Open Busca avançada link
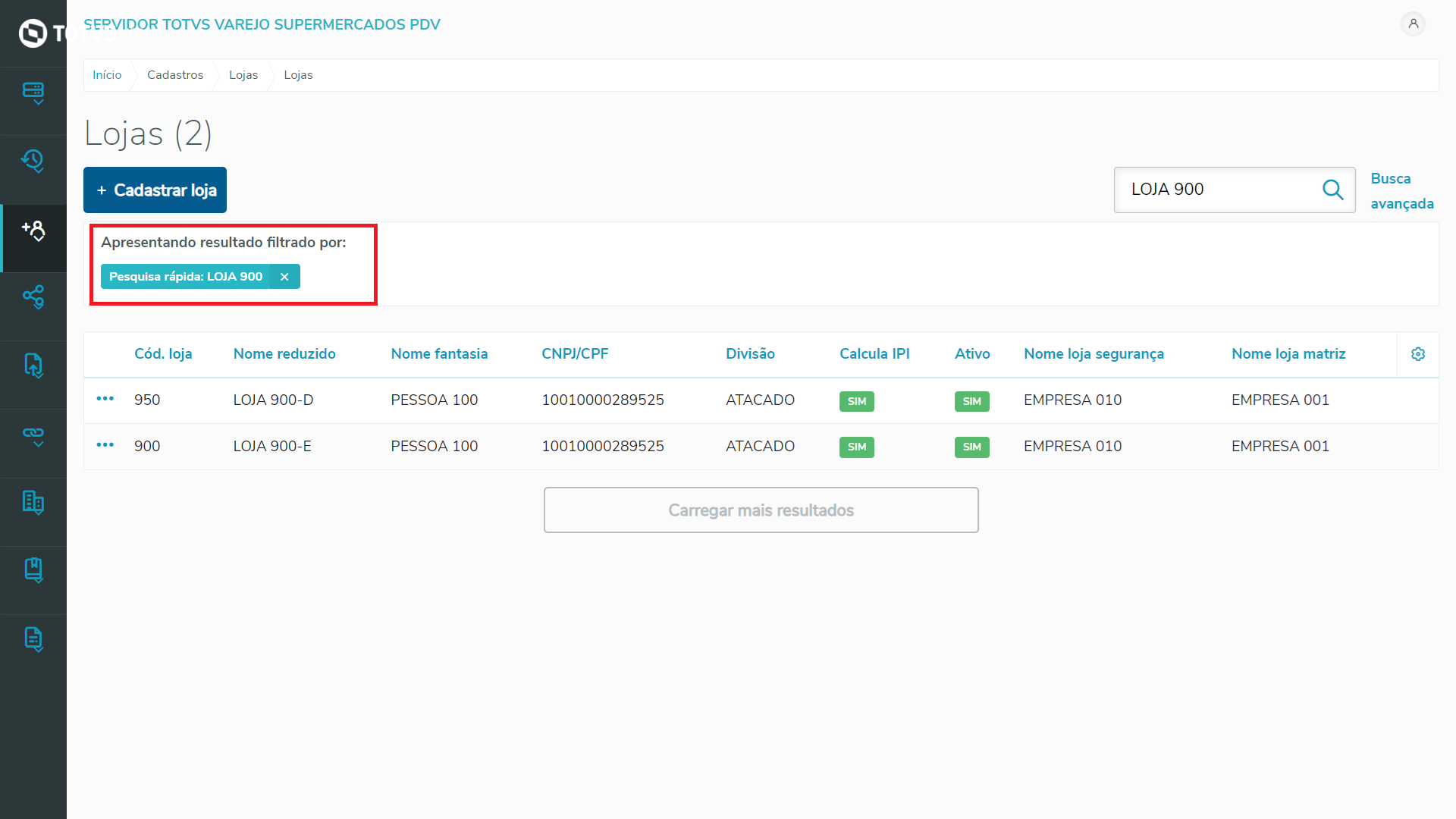The image size is (1456, 819). click(x=1401, y=191)
